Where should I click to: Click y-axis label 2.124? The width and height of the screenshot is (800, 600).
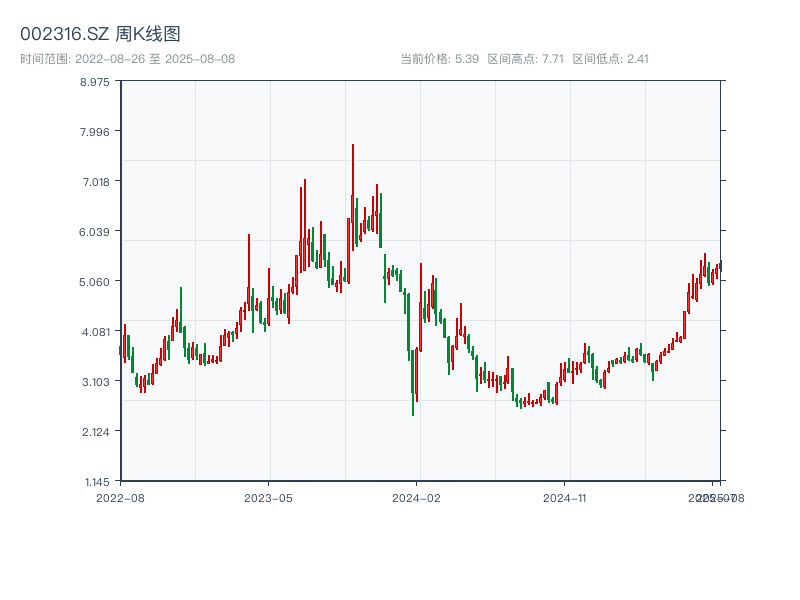point(96,432)
